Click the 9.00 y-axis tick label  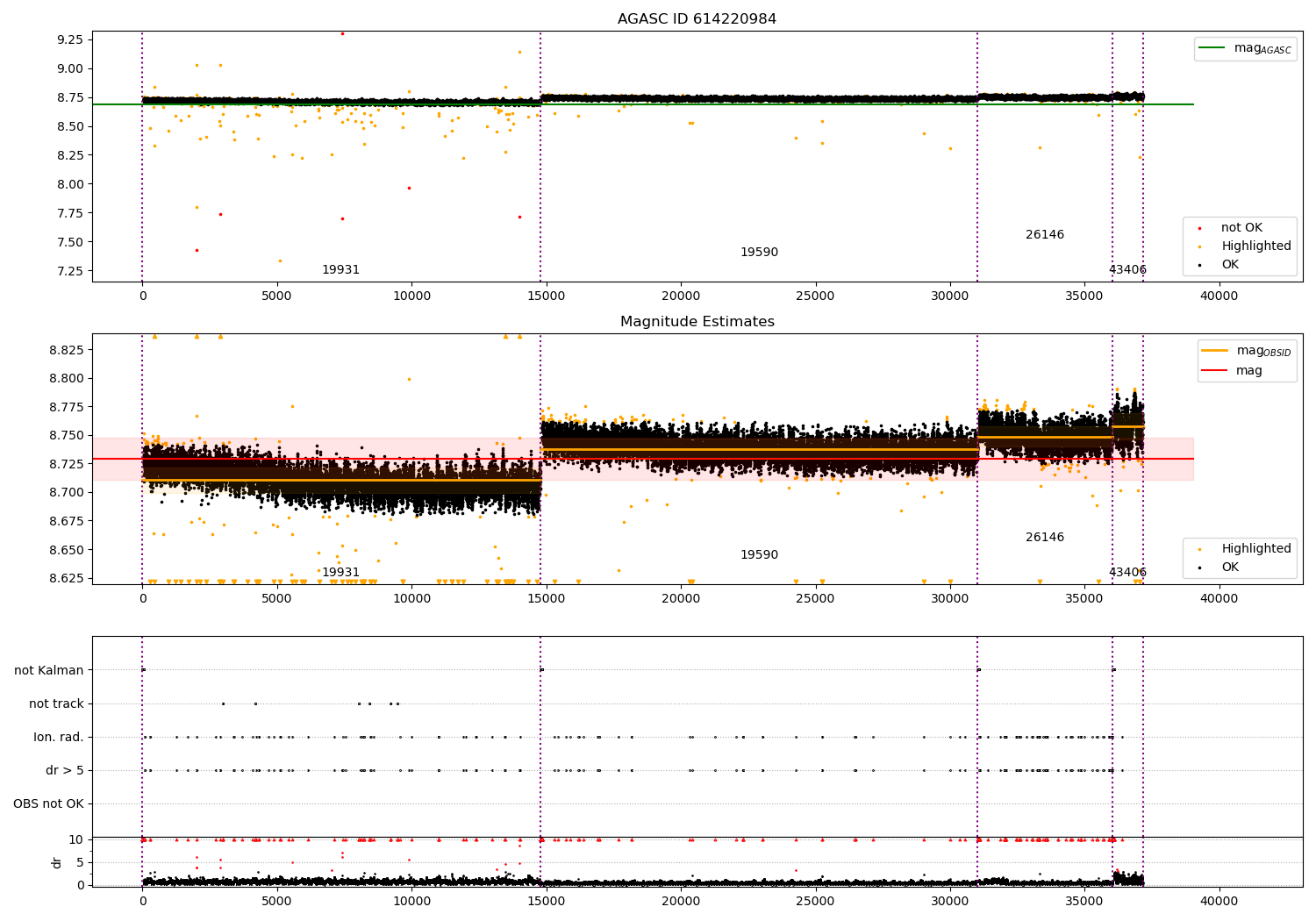coord(69,68)
